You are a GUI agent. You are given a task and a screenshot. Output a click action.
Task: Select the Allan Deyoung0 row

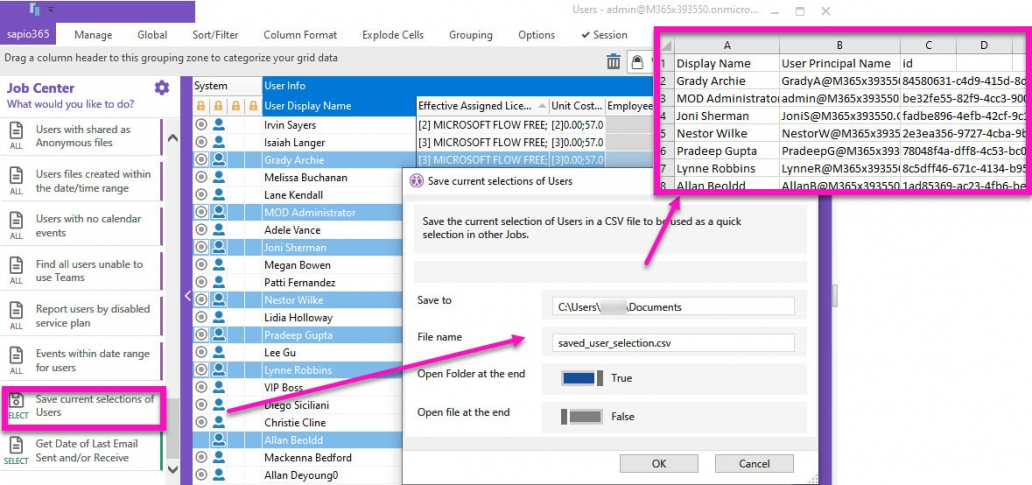(297, 474)
